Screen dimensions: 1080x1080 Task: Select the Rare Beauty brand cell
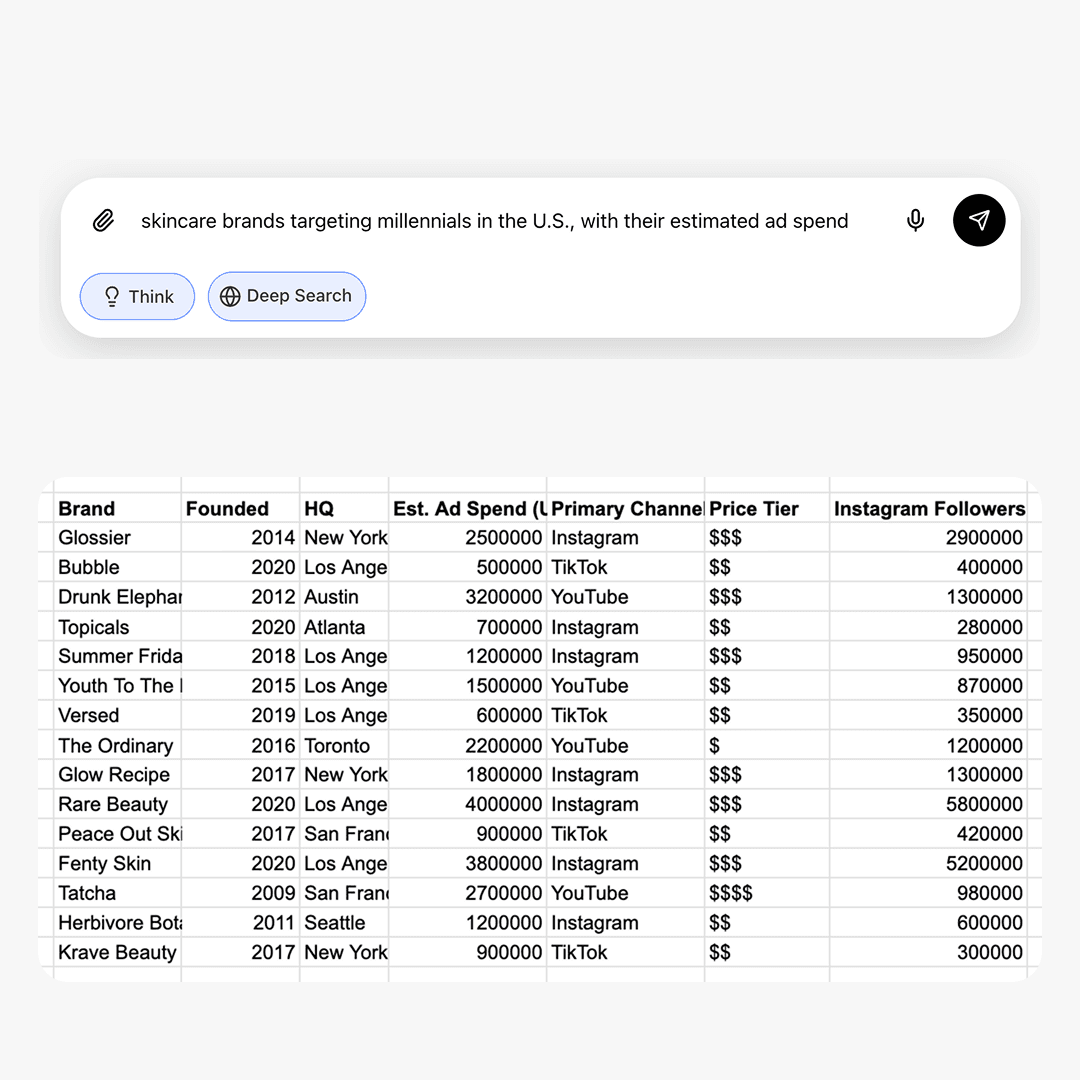point(117,805)
